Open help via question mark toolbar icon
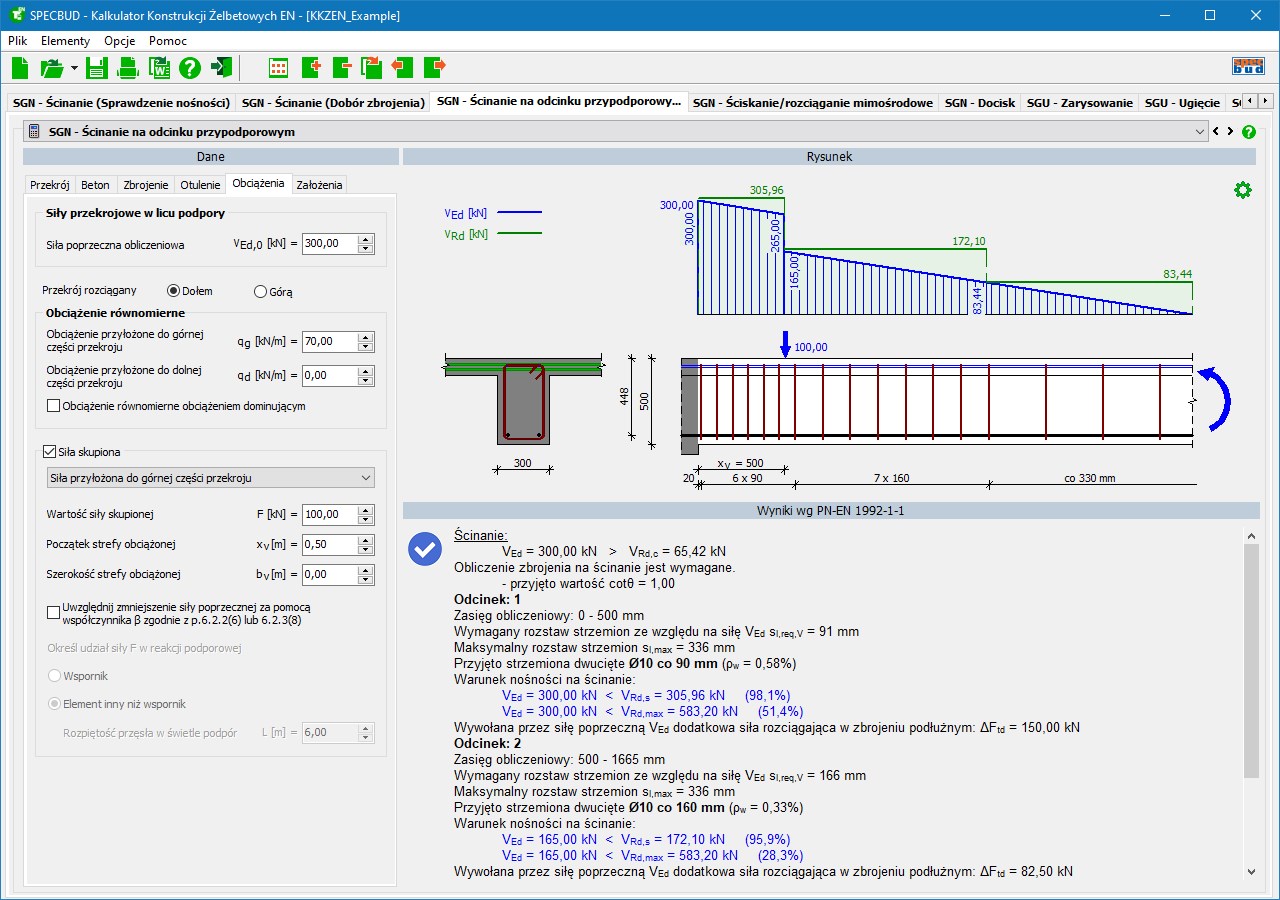The image size is (1280, 900). [190, 68]
